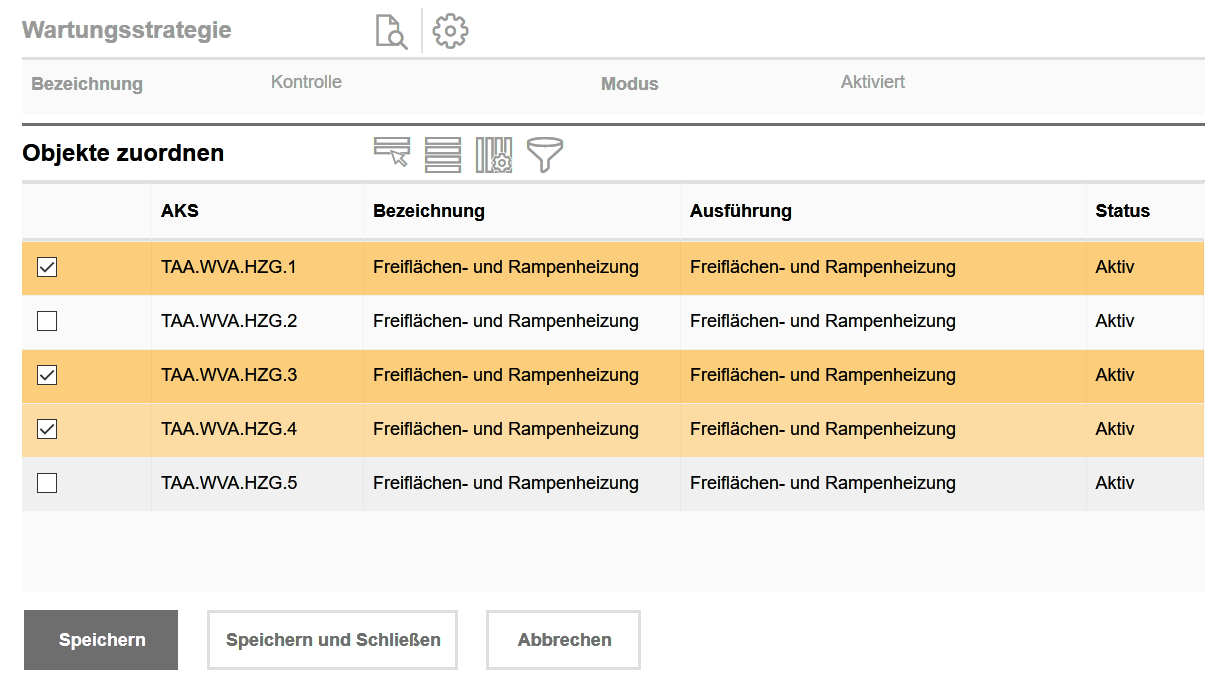1209x677 pixels.
Task: Tick the checkbox for TAA.WVA.HZG.5
Action: pyautogui.click(x=47, y=483)
